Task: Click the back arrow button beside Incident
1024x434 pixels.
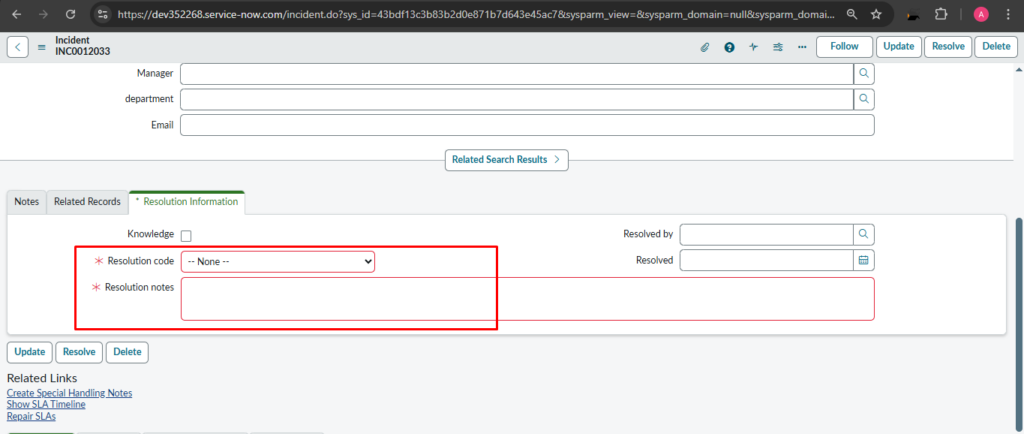Action: pyautogui.click(x=18, y=47)
